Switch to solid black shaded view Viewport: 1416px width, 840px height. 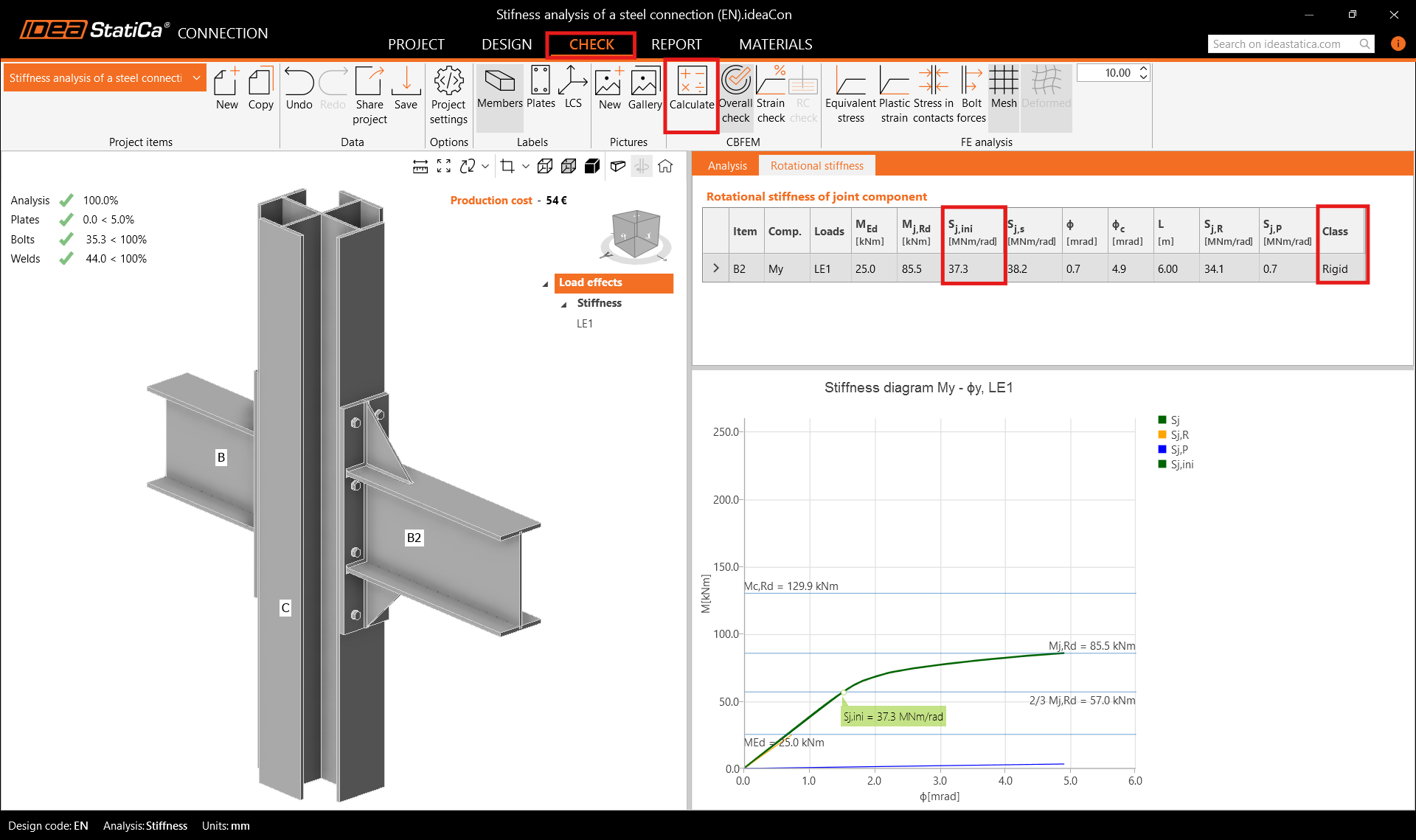592,167
